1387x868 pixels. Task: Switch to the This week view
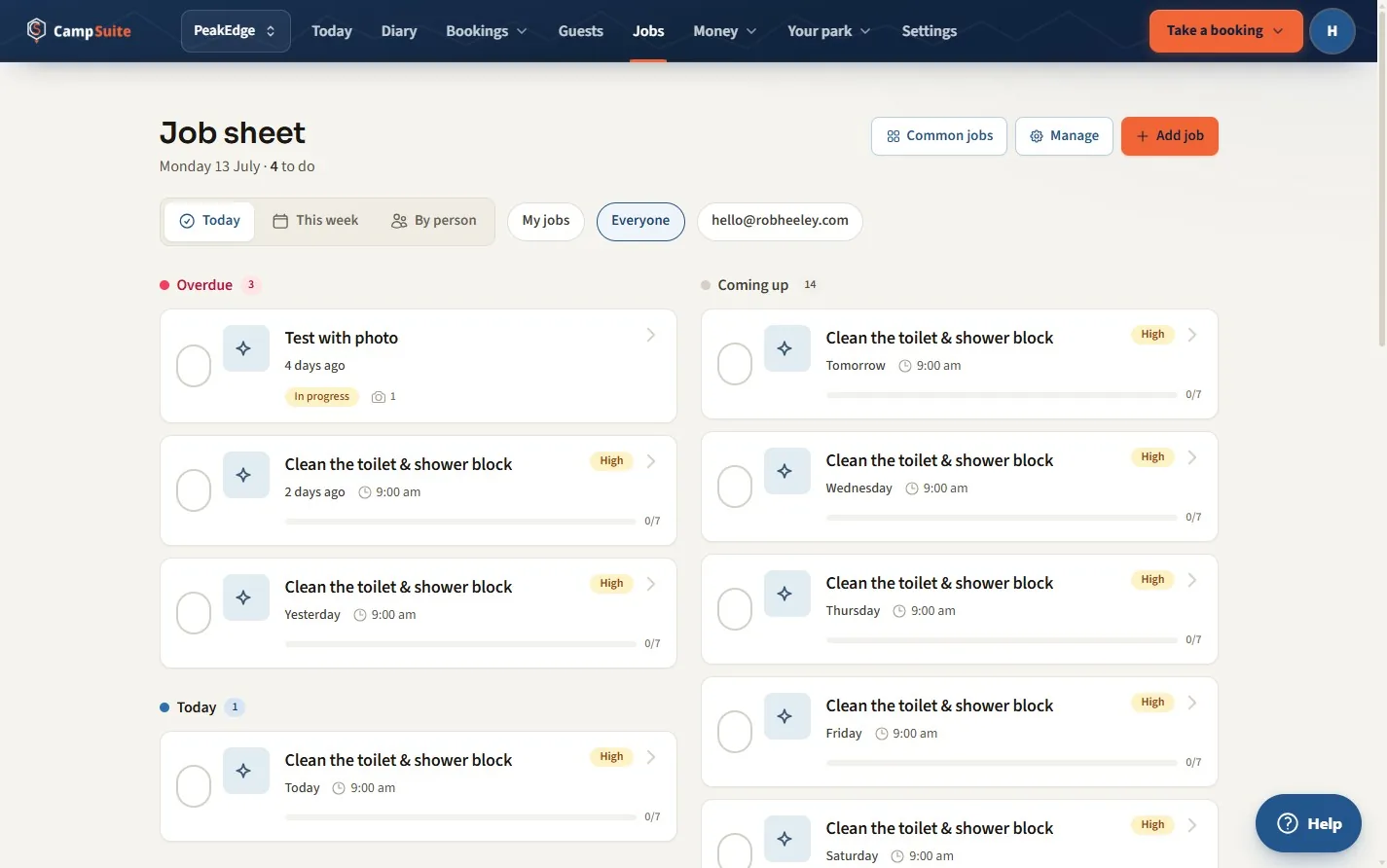[x=315, y=221]
